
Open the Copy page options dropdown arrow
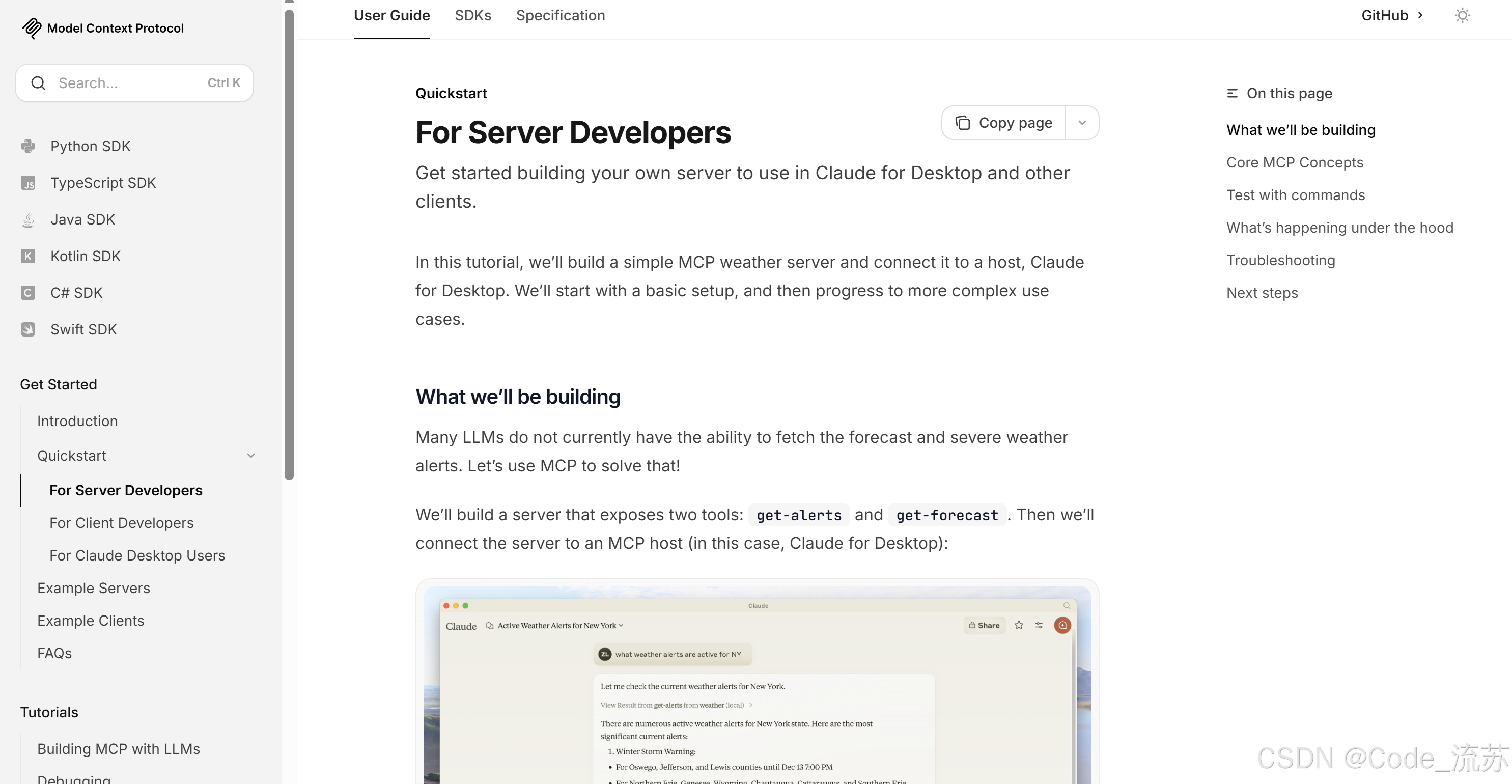[x=1082, y=123]
